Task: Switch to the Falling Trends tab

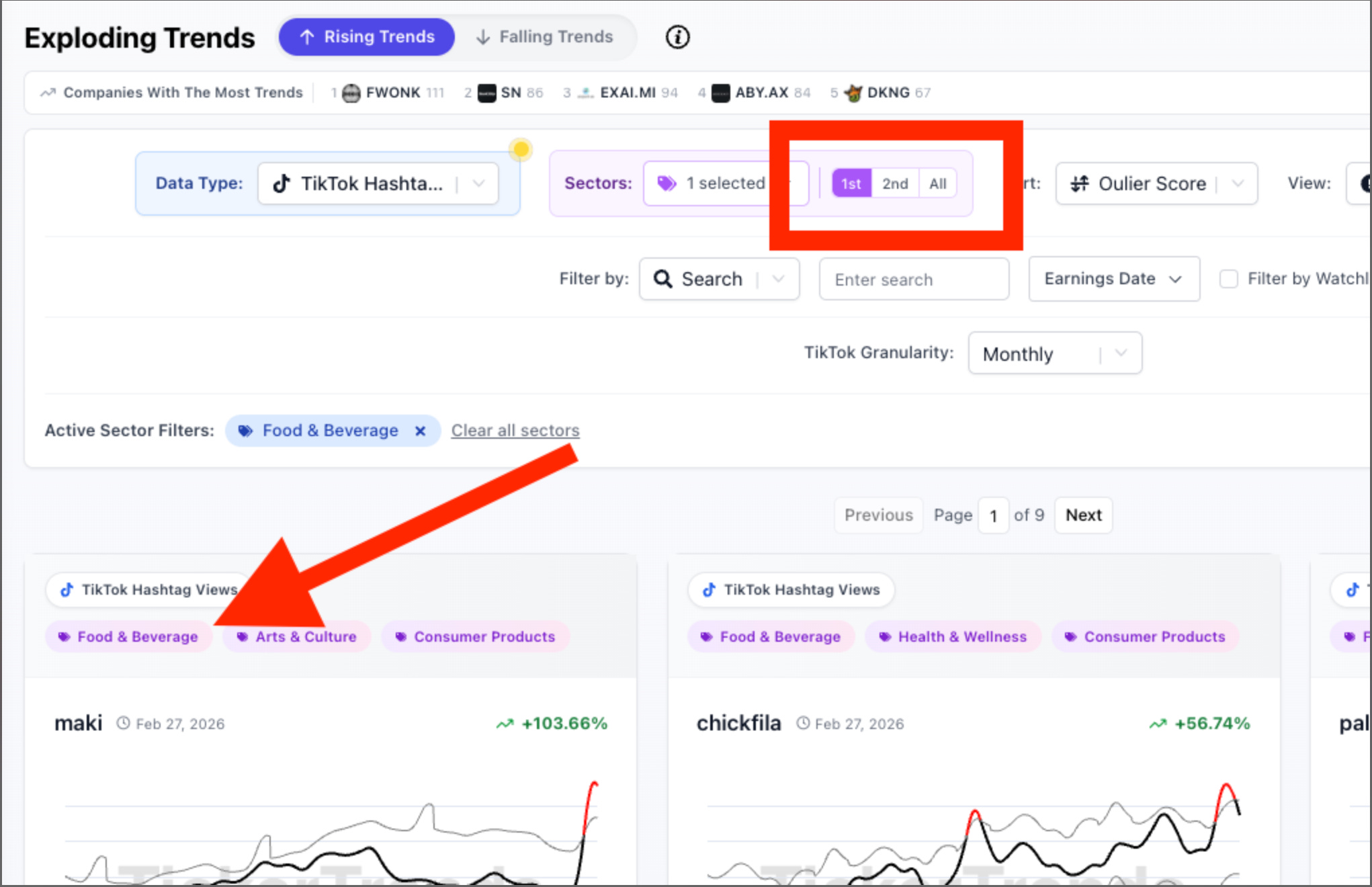Action: (545, 37)
